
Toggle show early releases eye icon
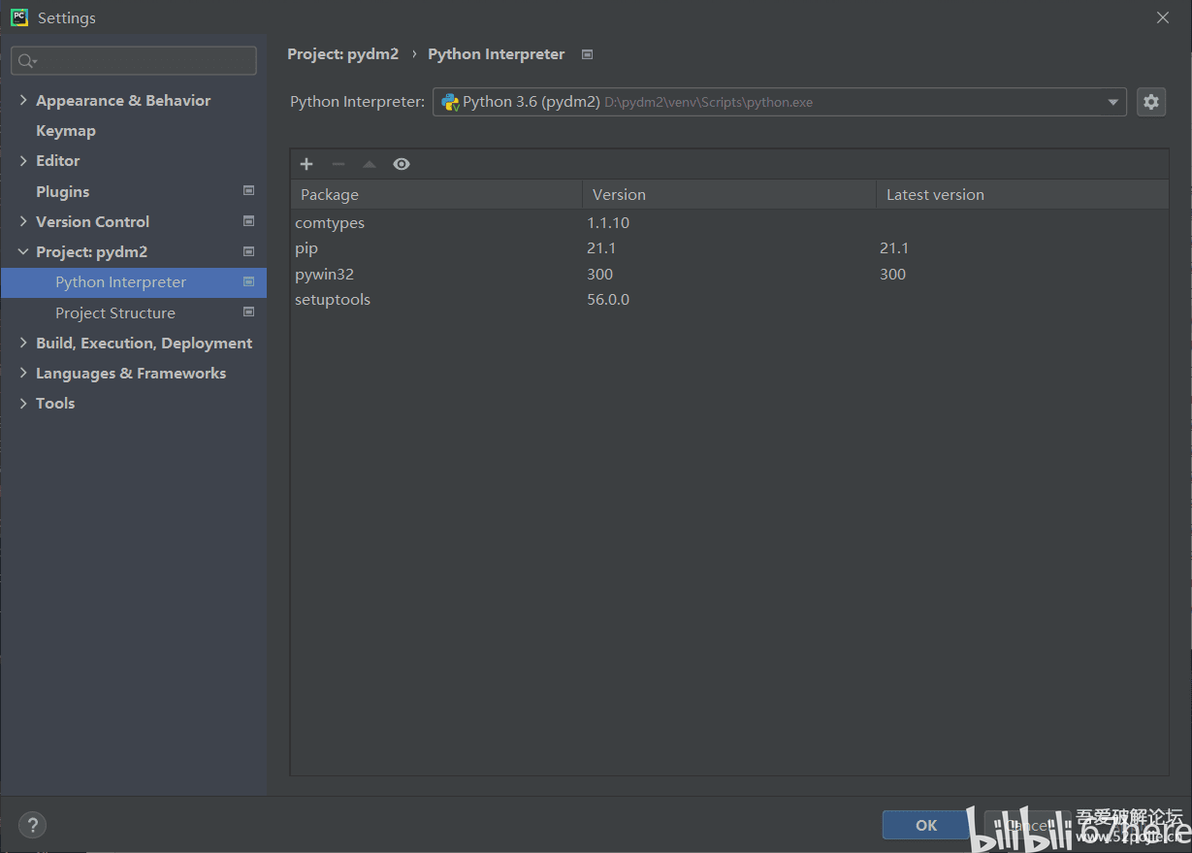(401, 164)
